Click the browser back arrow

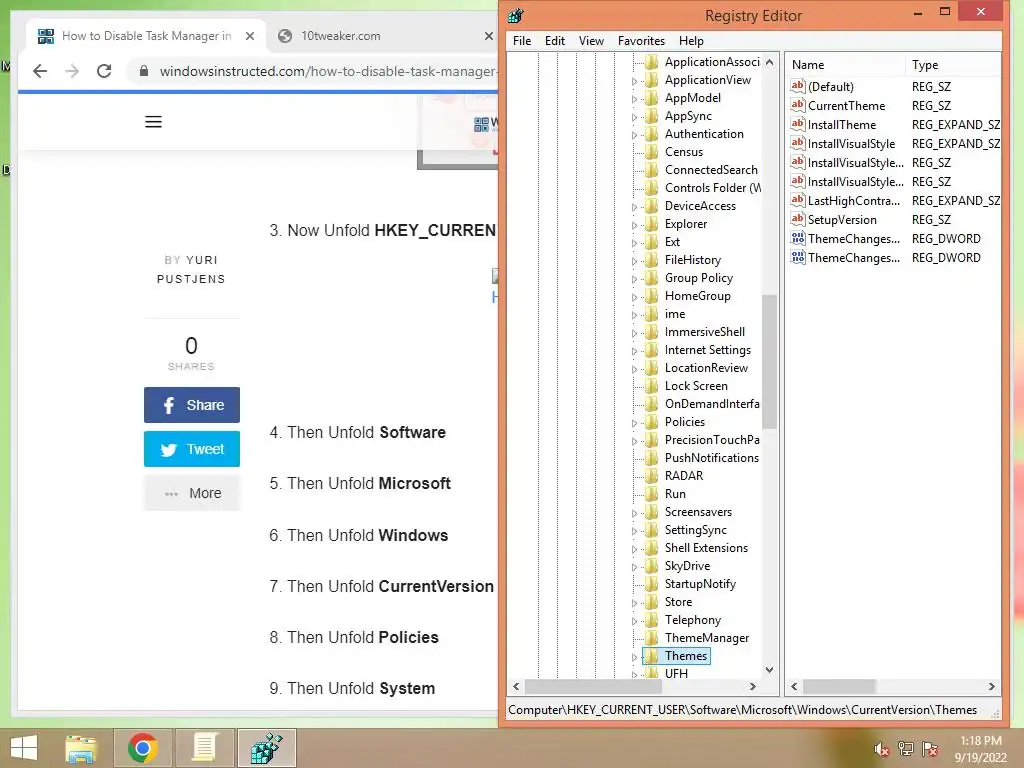point(40,71)
